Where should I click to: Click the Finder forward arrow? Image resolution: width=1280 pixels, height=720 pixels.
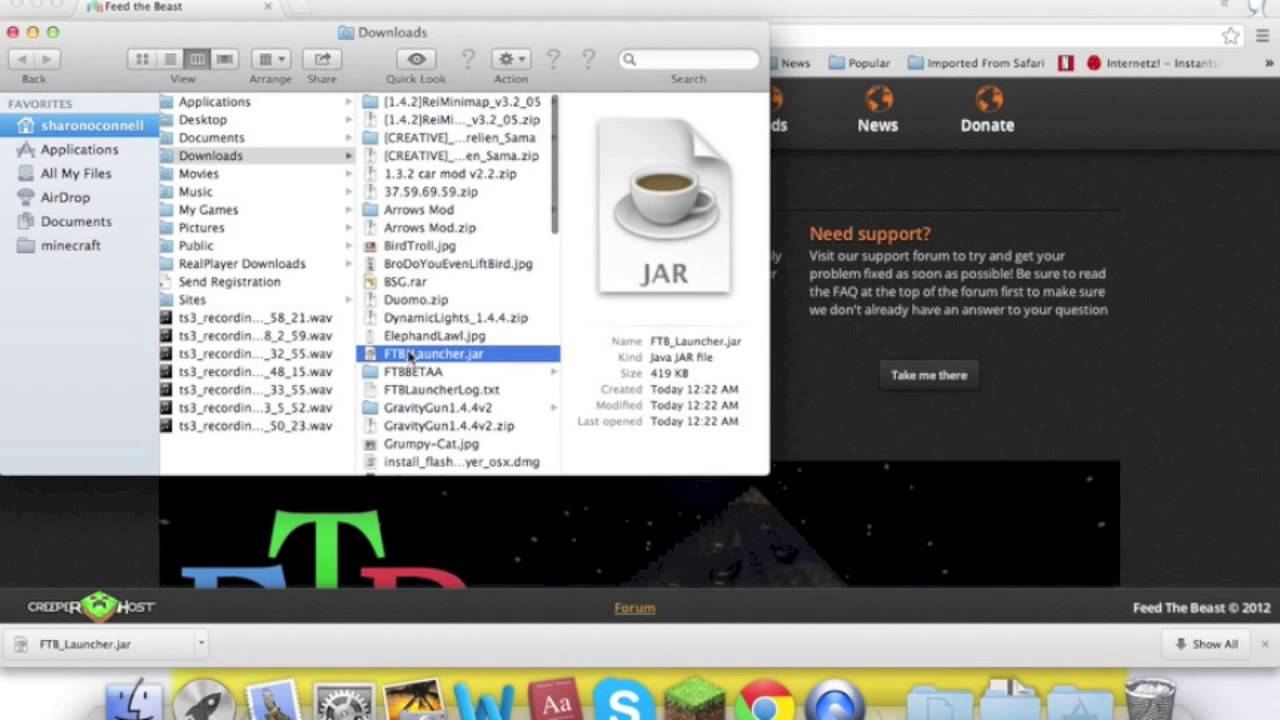(47, 60)
